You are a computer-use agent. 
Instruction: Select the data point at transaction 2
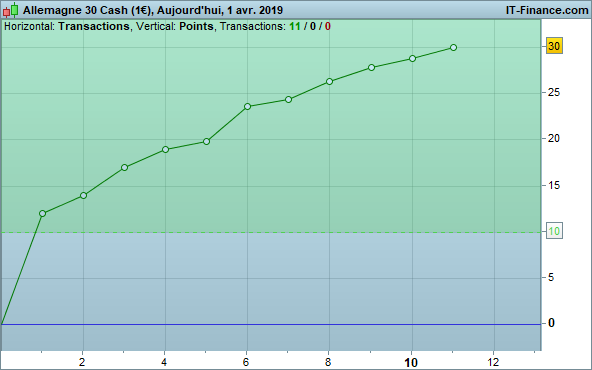83,196
